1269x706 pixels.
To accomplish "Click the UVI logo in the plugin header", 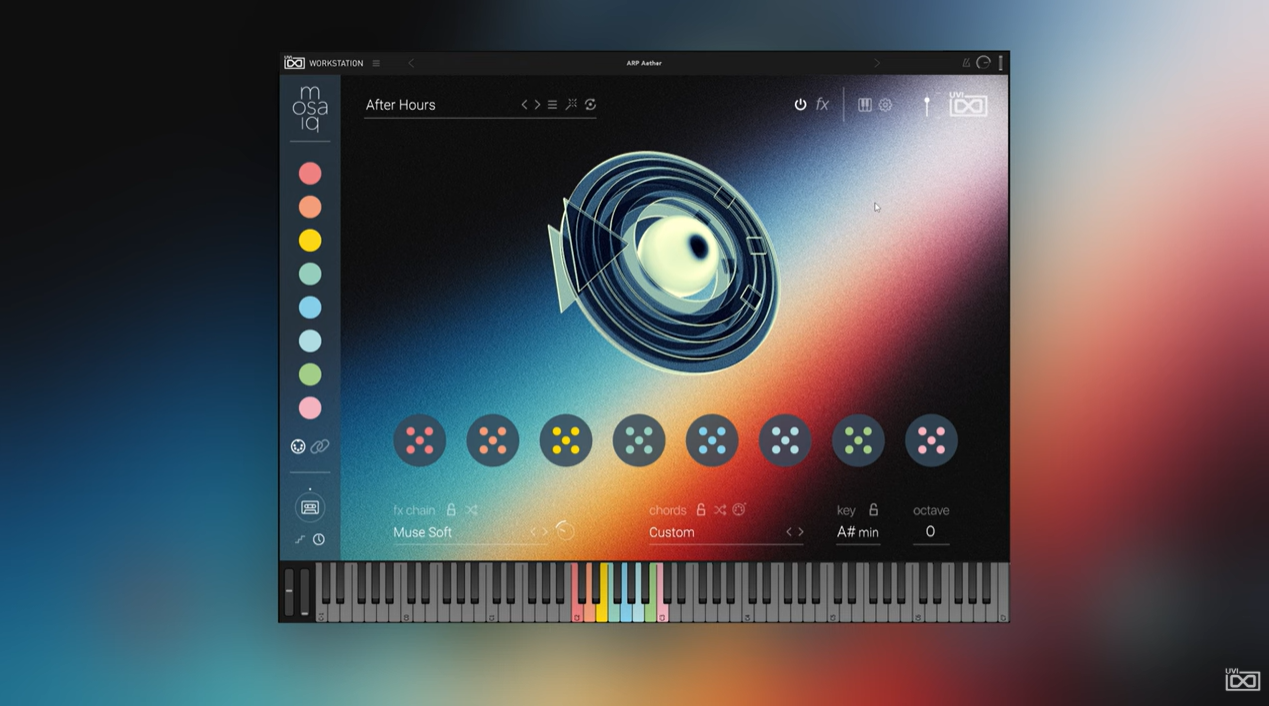I will click(x=968, y=104).
